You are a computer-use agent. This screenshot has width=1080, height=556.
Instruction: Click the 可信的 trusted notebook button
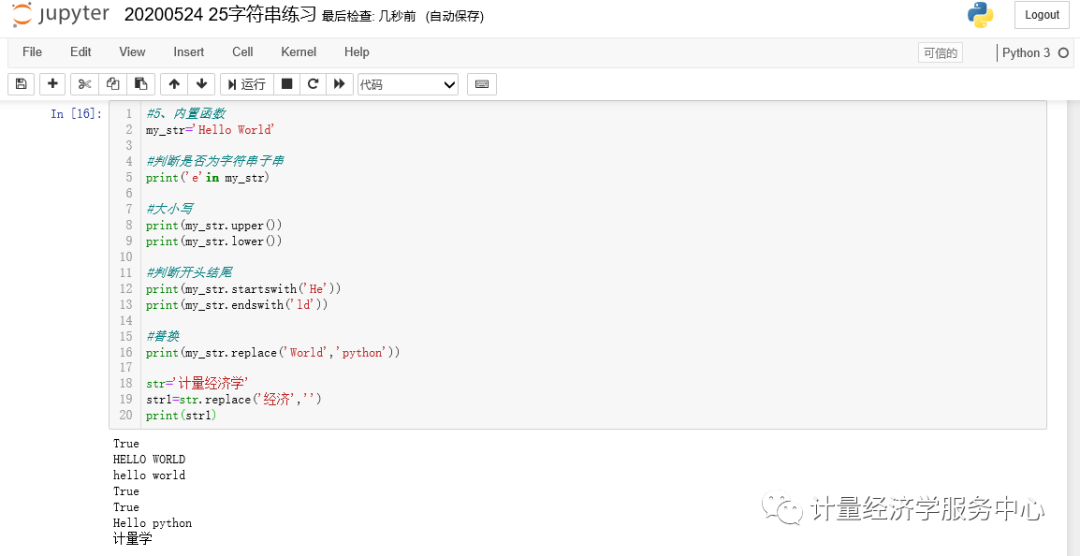tap(940, 53)
